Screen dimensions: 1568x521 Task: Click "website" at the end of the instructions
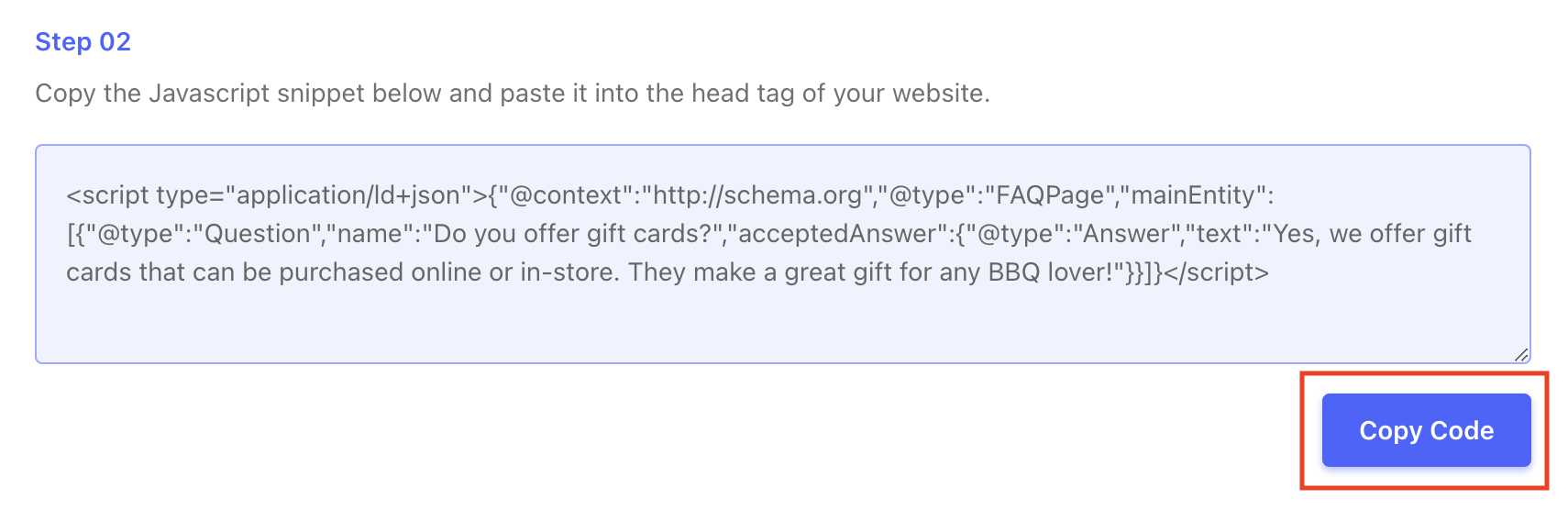[938, 94]
